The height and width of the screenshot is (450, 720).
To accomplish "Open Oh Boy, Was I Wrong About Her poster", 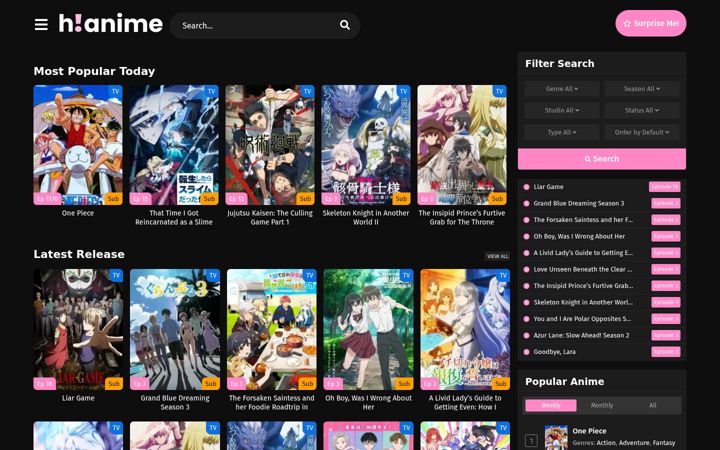I will [368, 329].
